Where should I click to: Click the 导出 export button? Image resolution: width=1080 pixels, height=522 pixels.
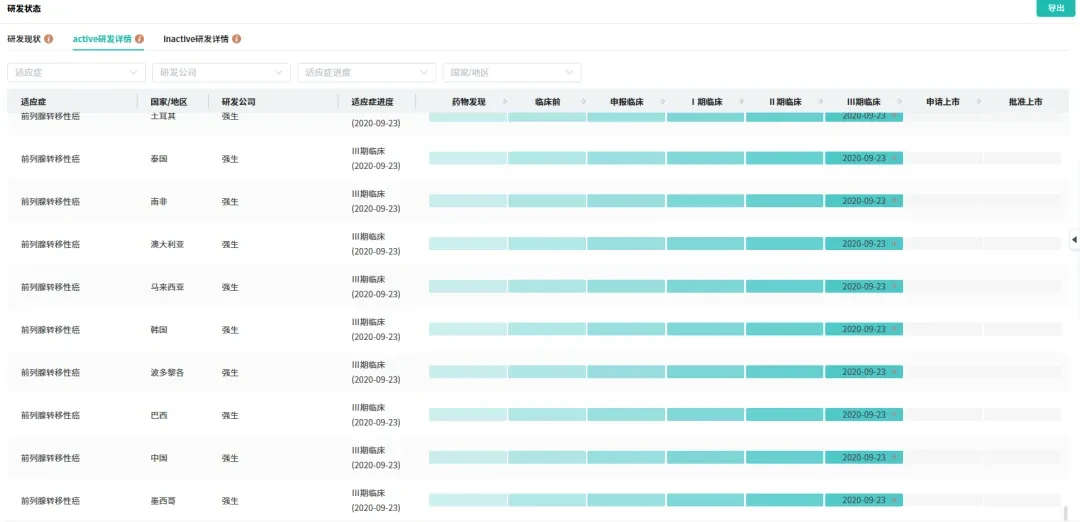click(1056, 8)
